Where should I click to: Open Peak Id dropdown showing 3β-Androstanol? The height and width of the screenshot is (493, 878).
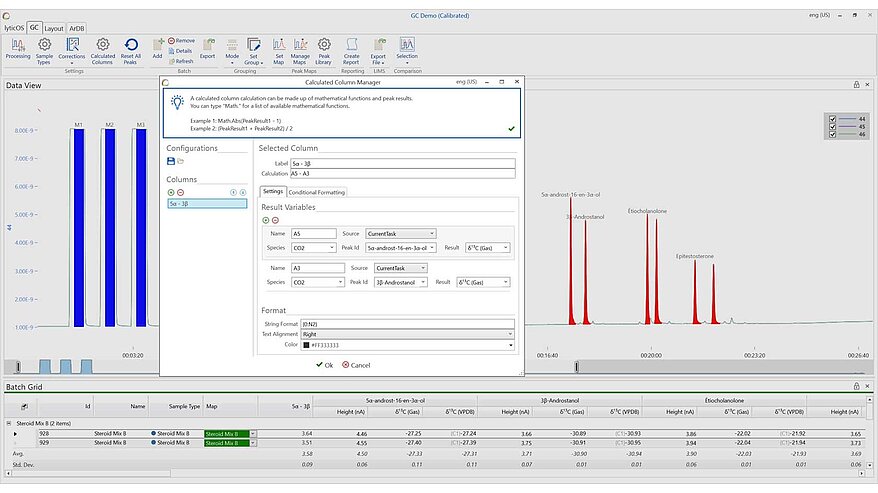399,282
